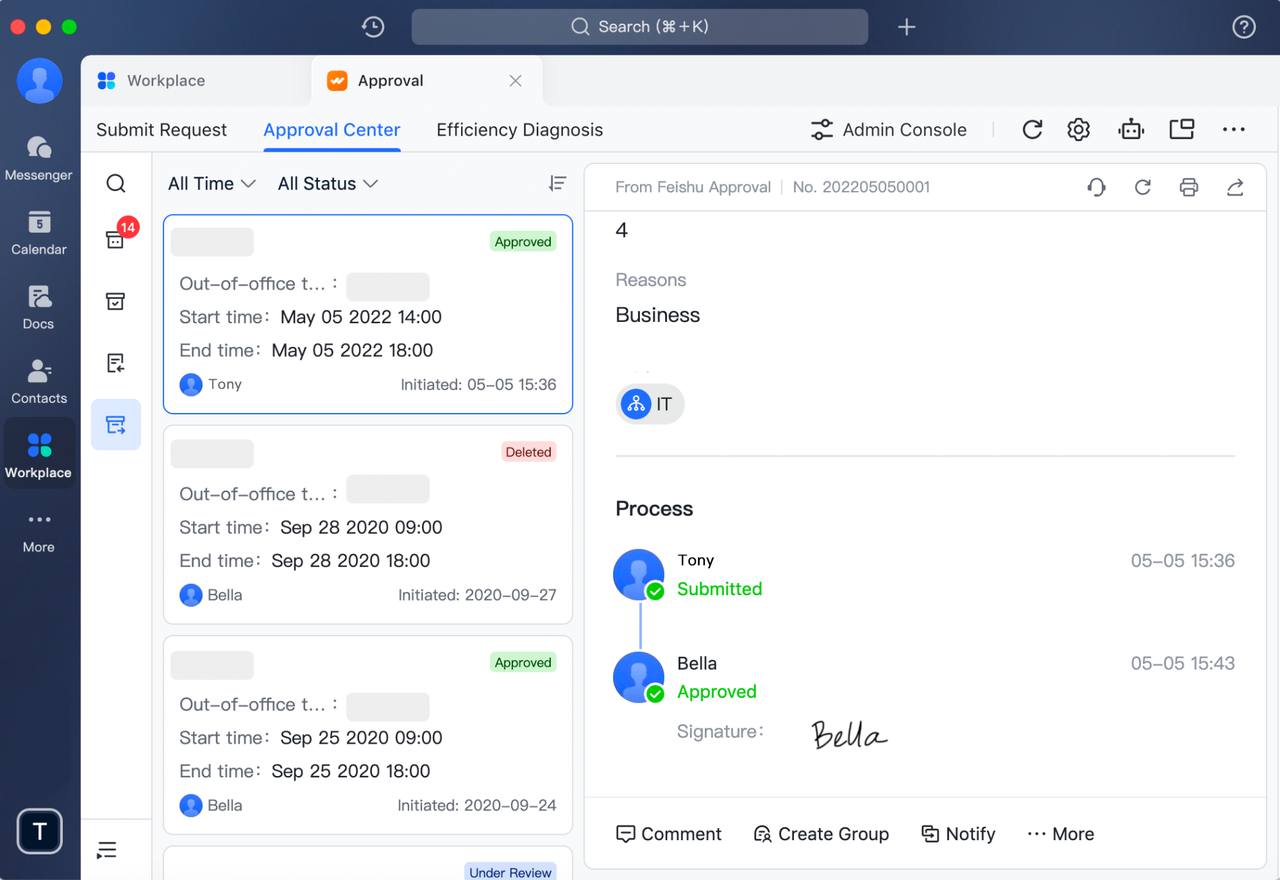Print the approval request detail
This screenshot has width=1280, height=880.
1188,187
